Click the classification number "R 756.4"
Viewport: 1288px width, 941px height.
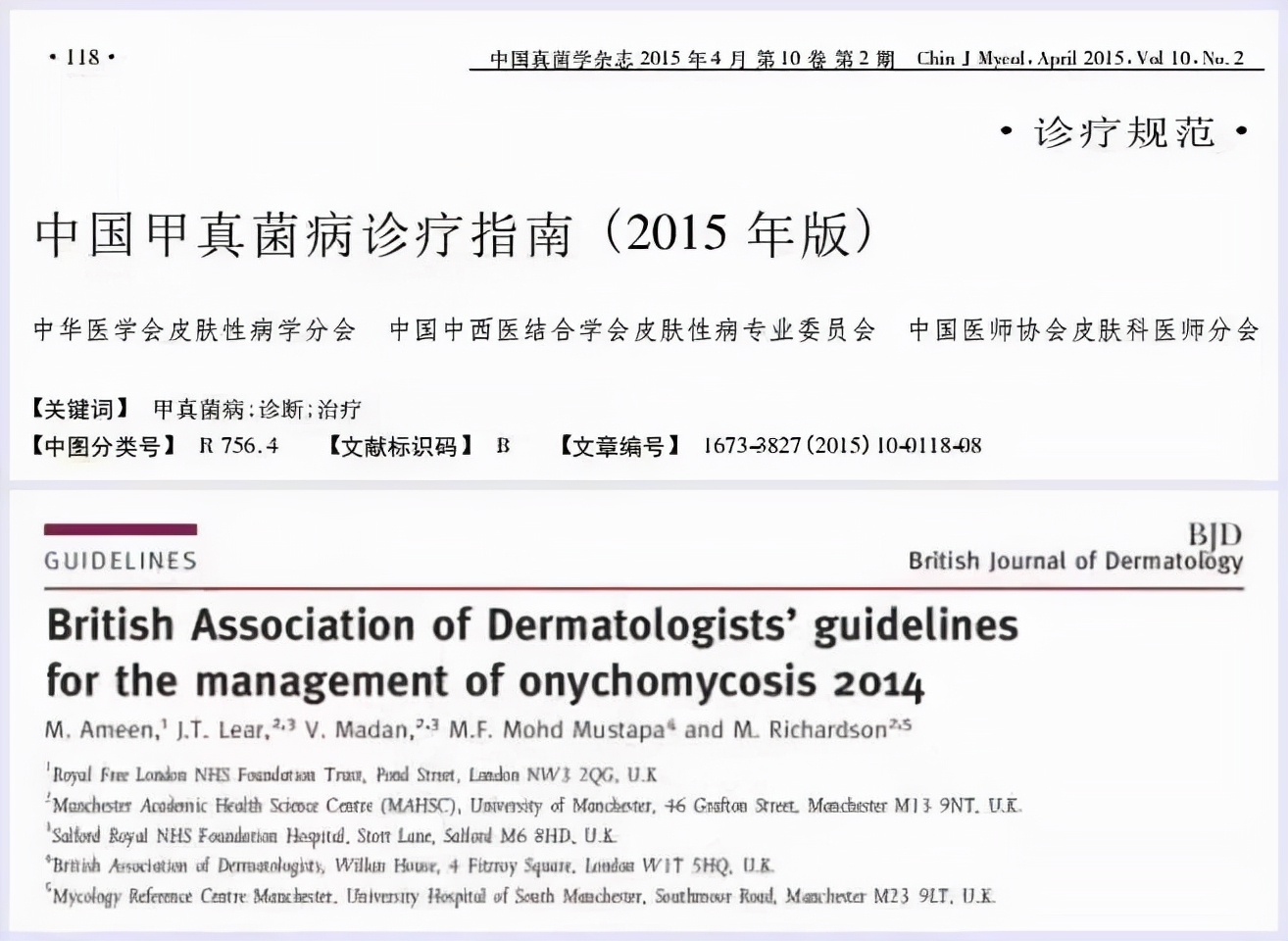point(238,446)
